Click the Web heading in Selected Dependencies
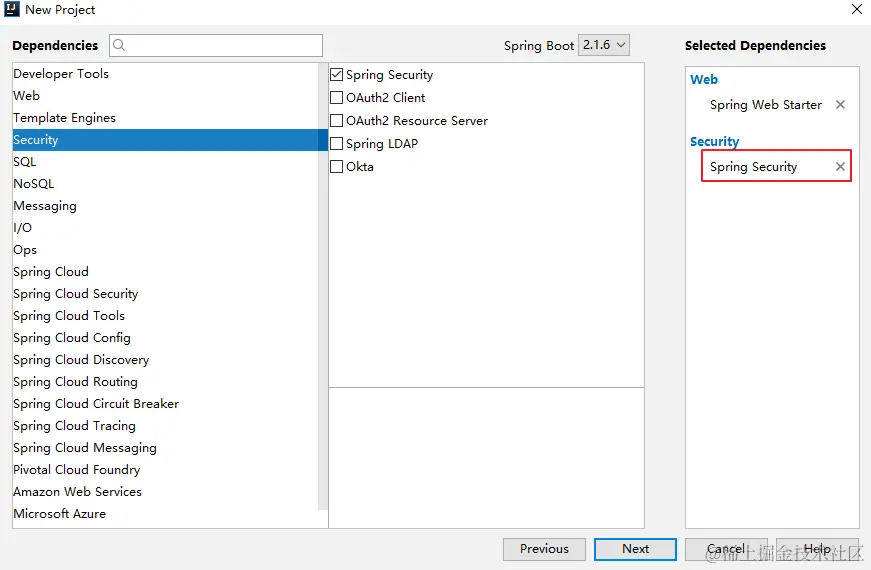The image size is (871, 570). coord(704,79)
